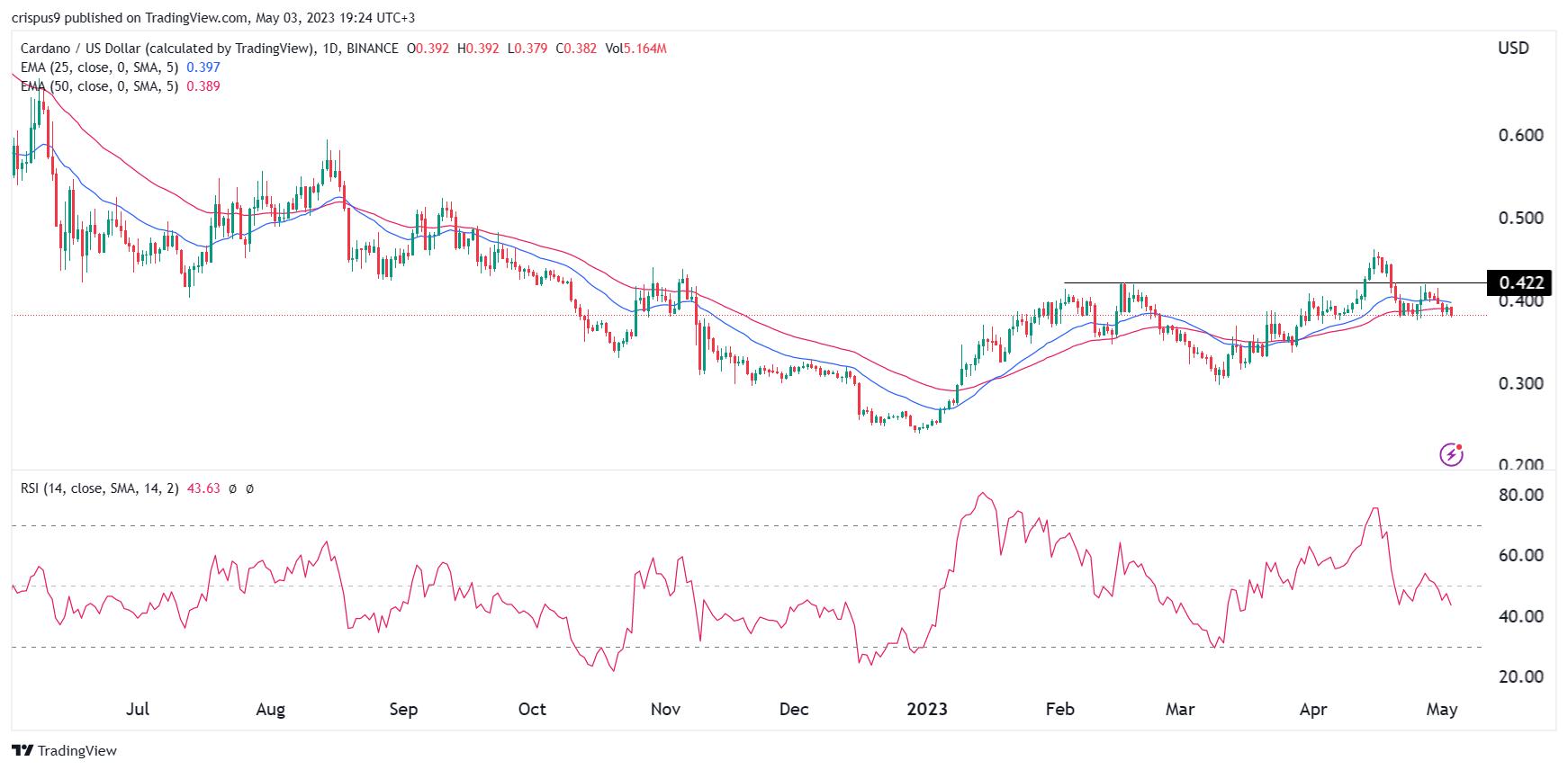Click the 2023 time axis label
The height and width of the screenshot is (770, 1568).
(927, 709)
